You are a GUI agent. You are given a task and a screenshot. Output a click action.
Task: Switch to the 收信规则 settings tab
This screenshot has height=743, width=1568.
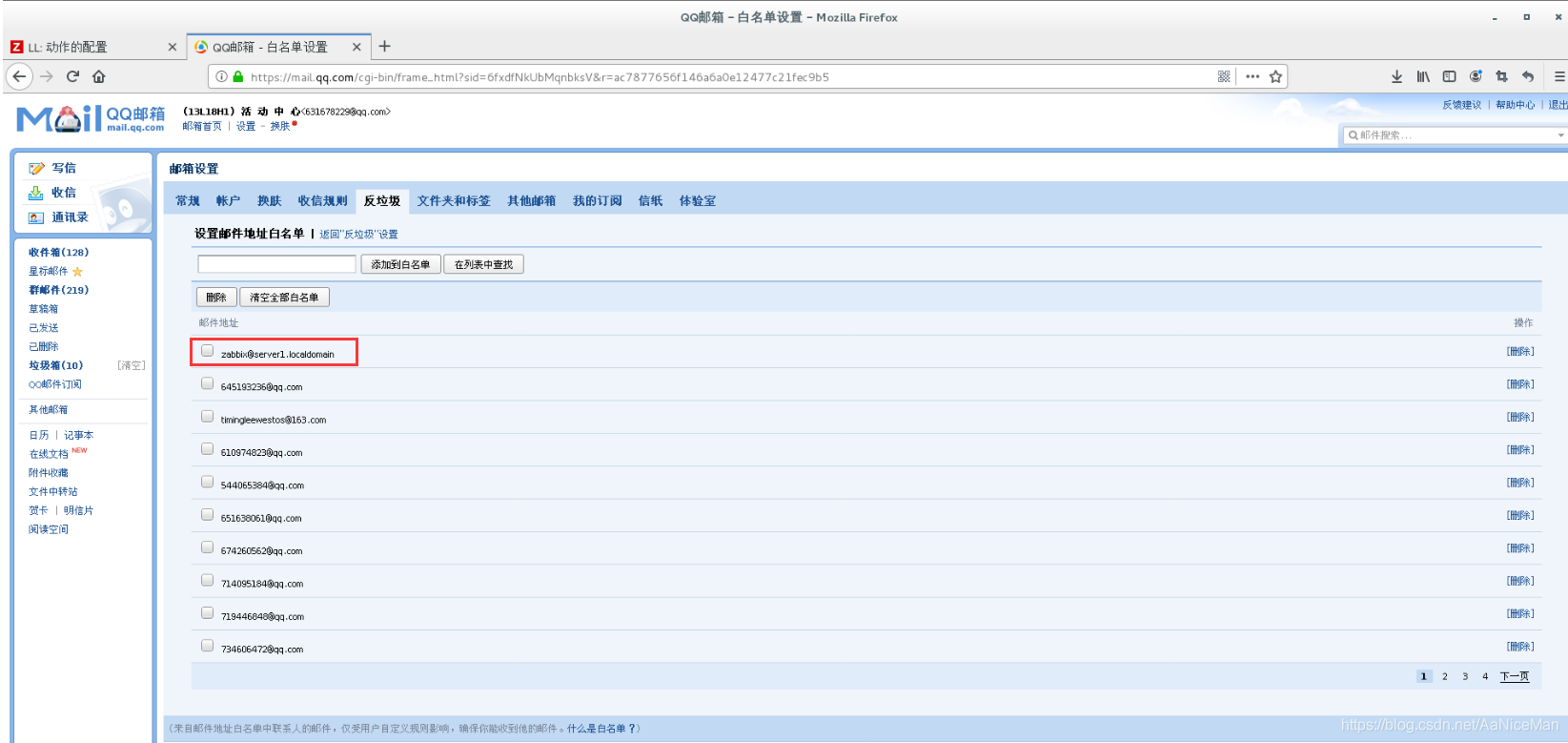pos(322,201)
